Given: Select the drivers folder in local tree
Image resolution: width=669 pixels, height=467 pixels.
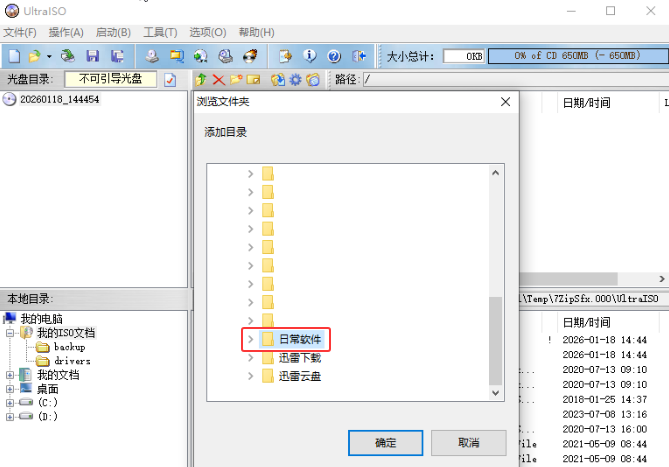Looking at the screenshot, I should pos(71,360).
